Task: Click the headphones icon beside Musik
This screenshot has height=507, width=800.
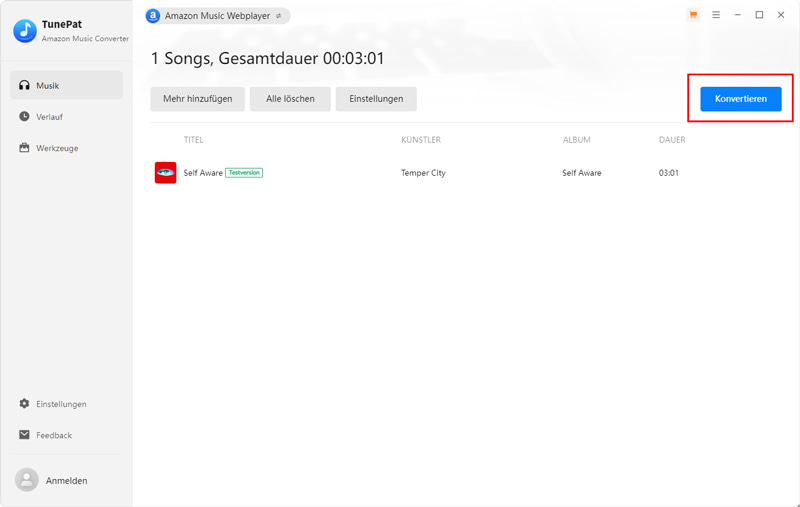Action: tap(24, 85)
